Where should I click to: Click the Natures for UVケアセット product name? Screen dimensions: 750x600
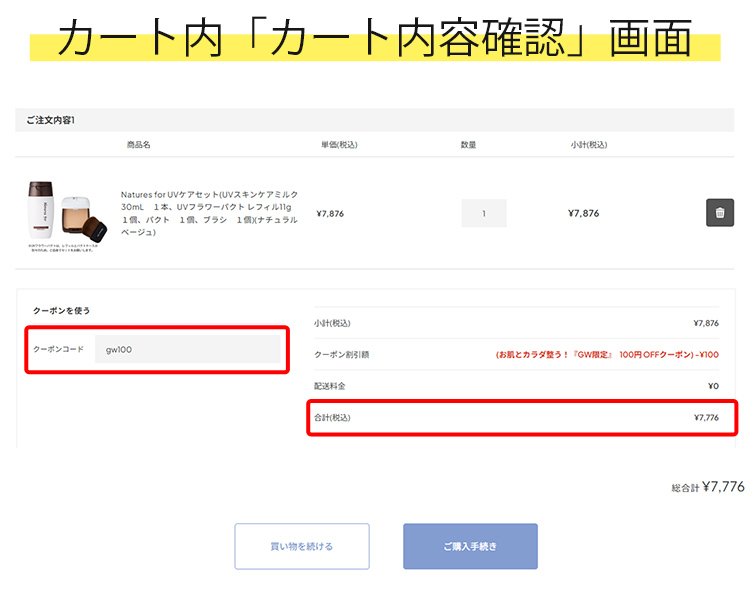tap(209, 213)
